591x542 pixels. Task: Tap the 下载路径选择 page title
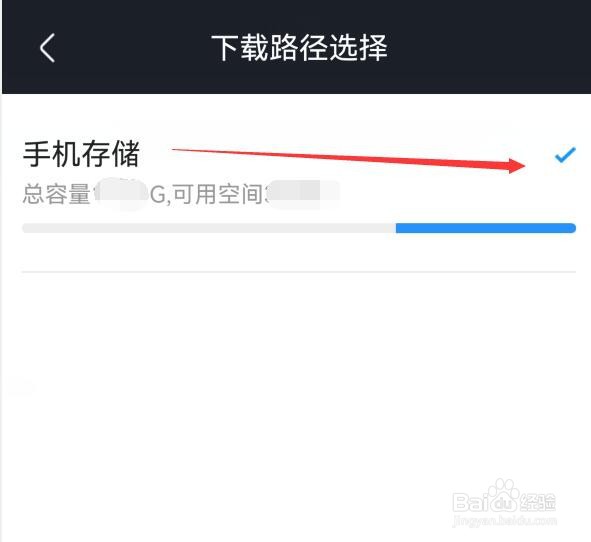click(299, 47)
